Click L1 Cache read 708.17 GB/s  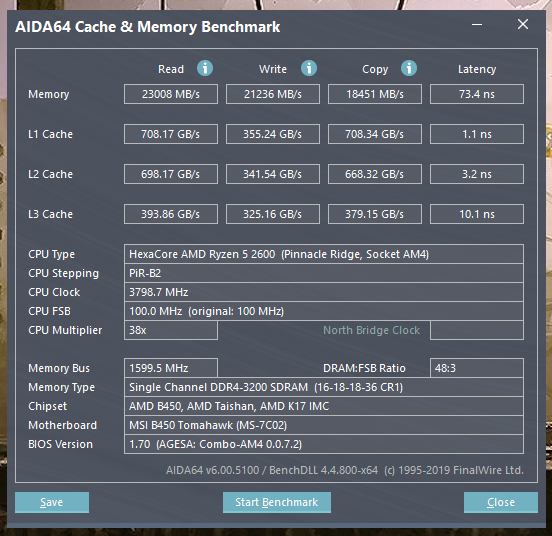(171, 134)
